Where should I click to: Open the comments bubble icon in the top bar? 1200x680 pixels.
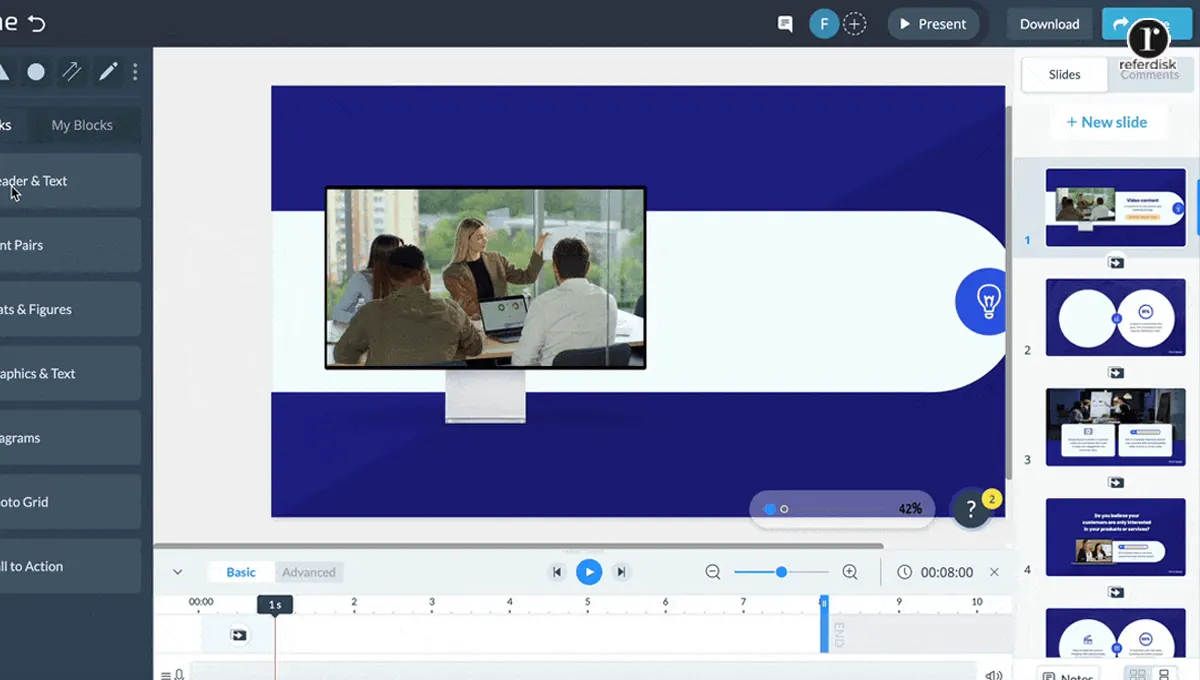[x=785, y=23]
